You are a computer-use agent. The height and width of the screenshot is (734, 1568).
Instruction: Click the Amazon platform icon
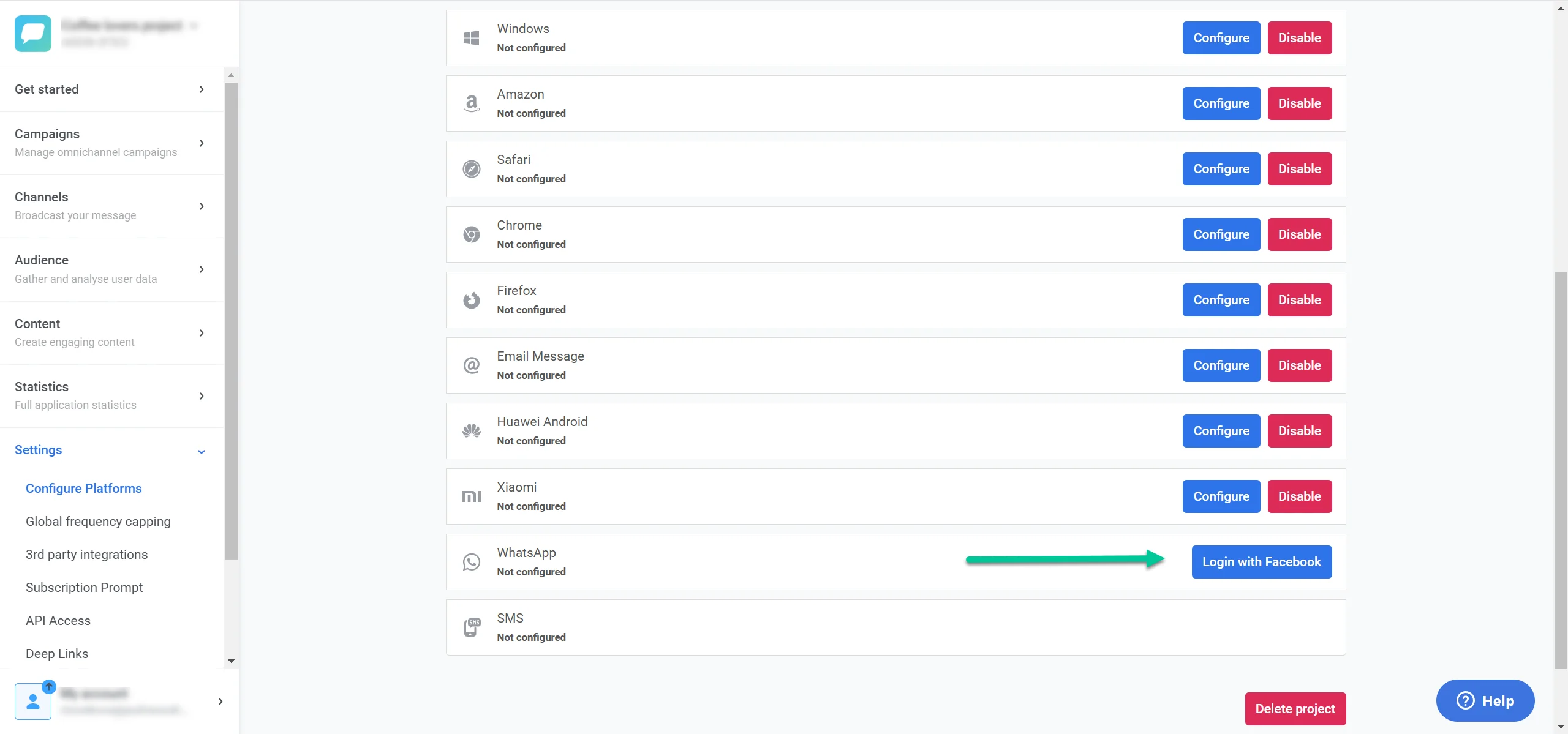[471, 103]
